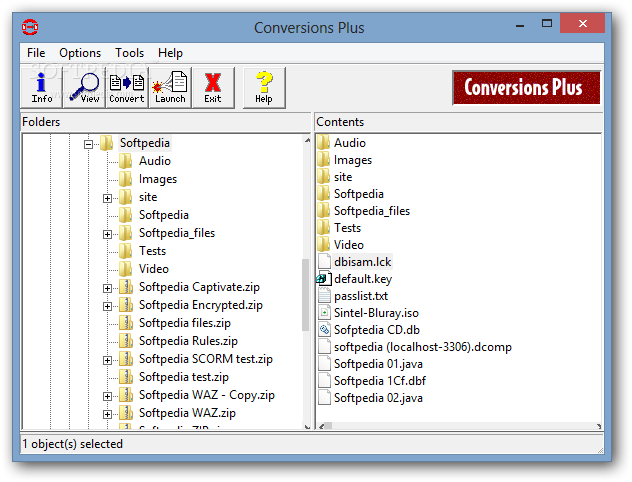Select Softpedia 02.java in Contents

(378, 398)
